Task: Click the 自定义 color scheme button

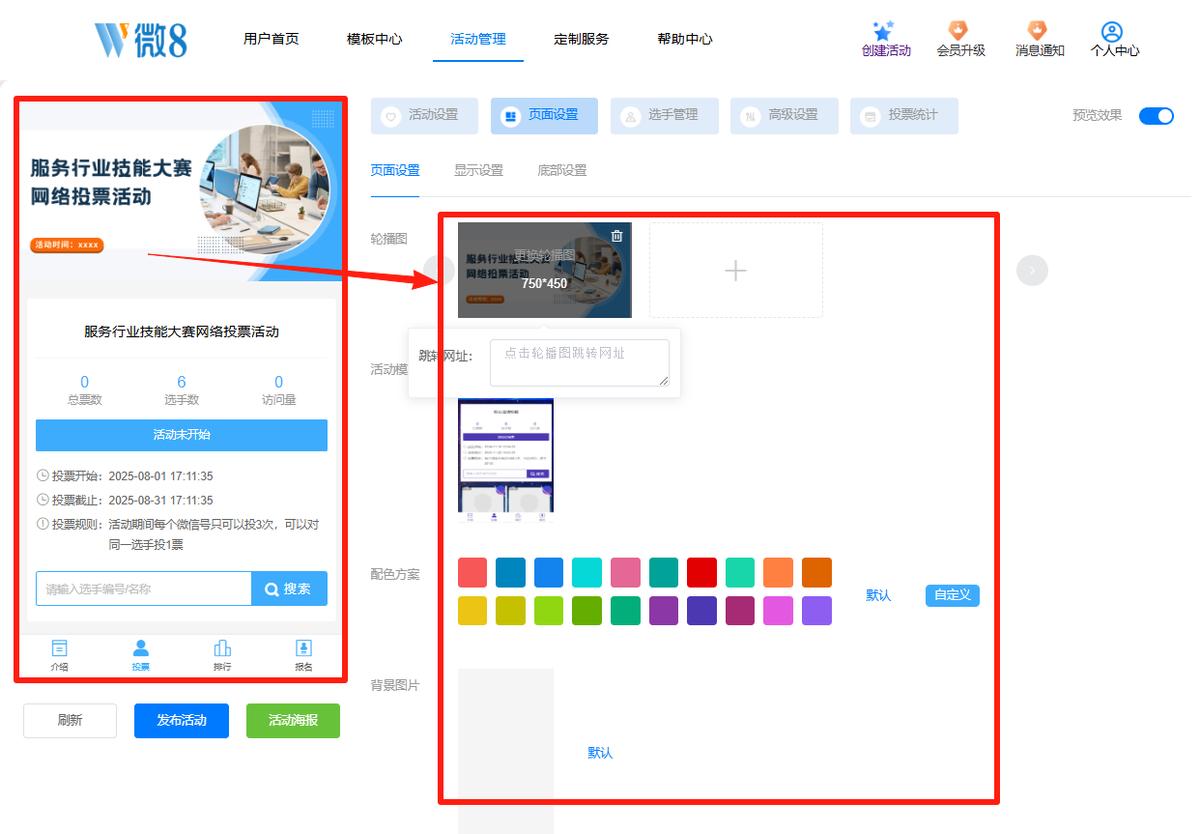Action: (x=952, y=595)
